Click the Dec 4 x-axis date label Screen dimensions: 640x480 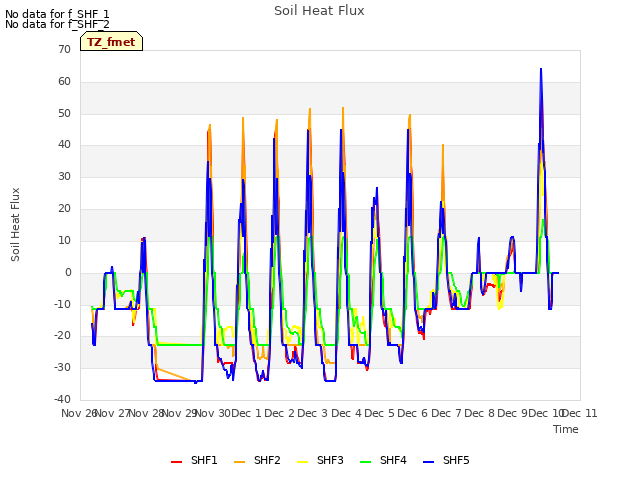(346, 413)
